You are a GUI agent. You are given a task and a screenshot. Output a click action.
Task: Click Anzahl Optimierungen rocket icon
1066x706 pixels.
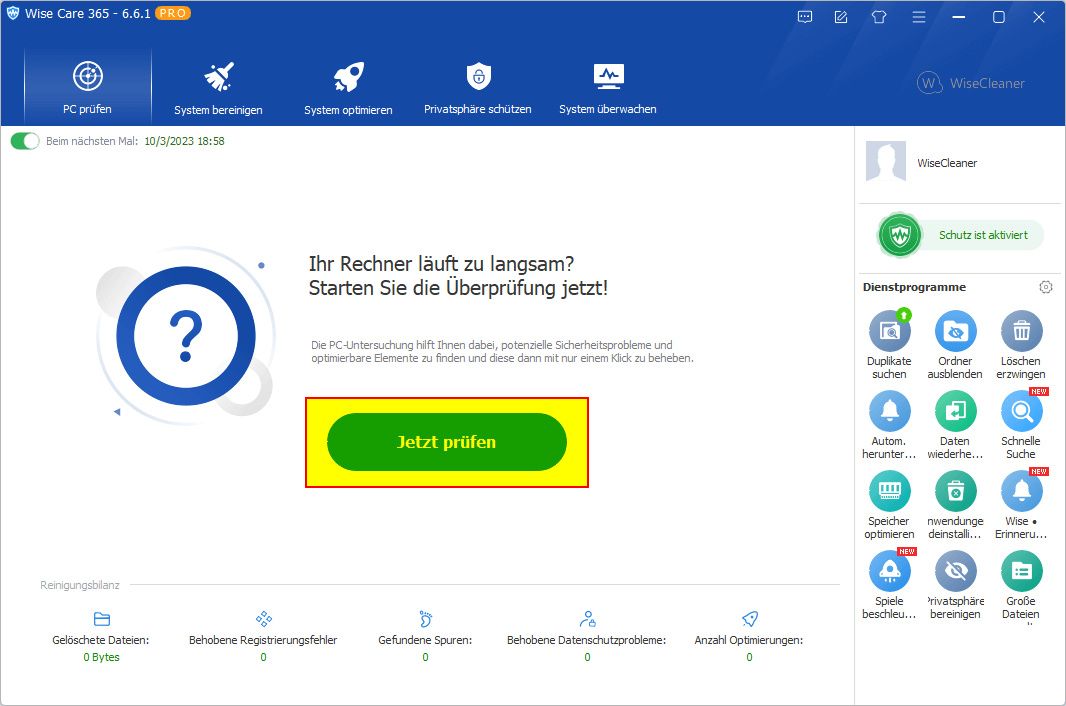pyautogui.click(x=749, y=619)
